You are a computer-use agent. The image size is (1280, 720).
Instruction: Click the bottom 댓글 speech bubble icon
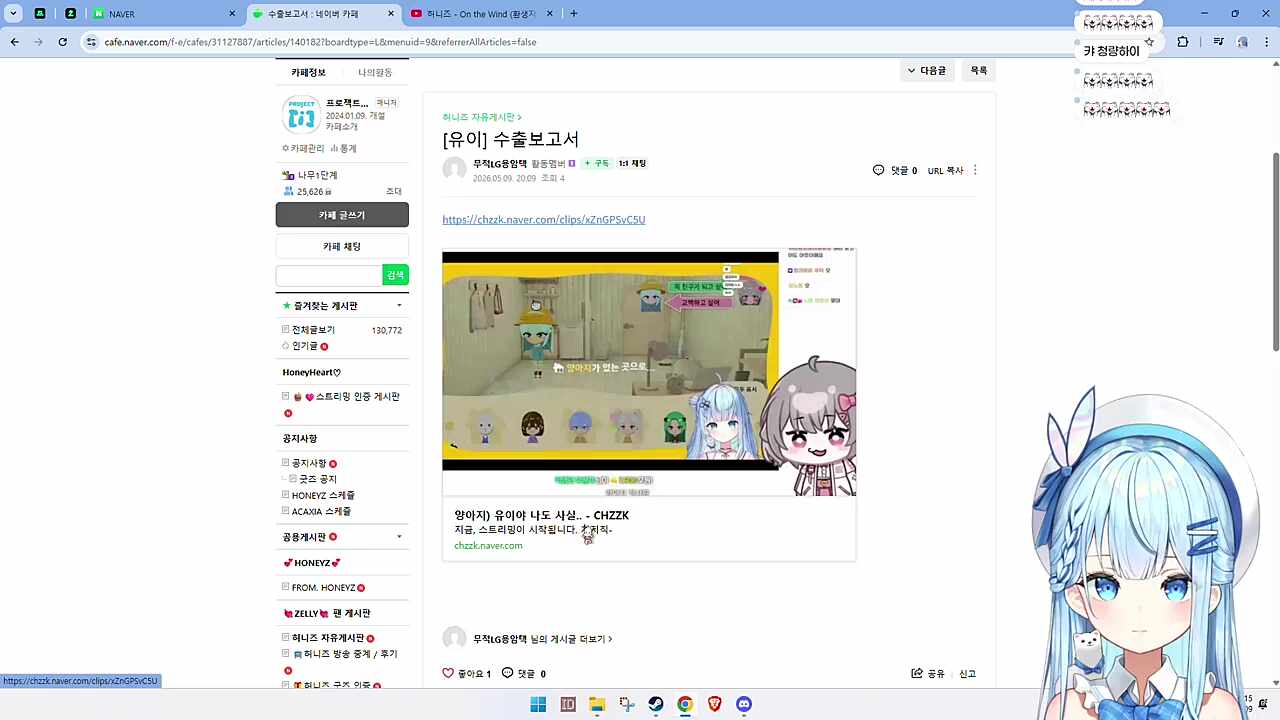pos(507,673)
